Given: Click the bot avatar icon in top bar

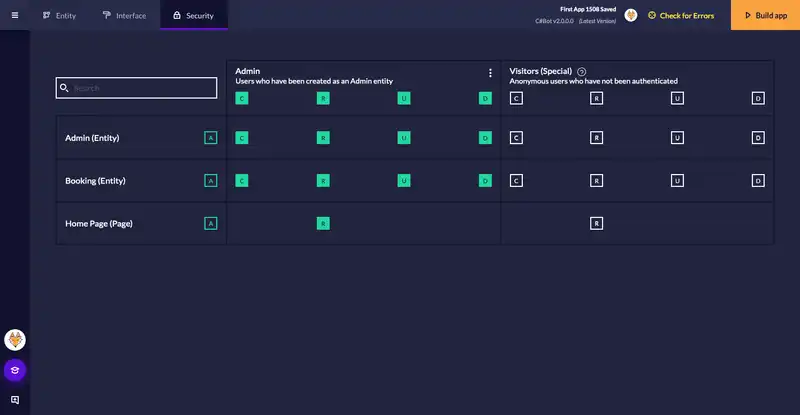Looking at the screenshot, I should (x=631, y=15).
